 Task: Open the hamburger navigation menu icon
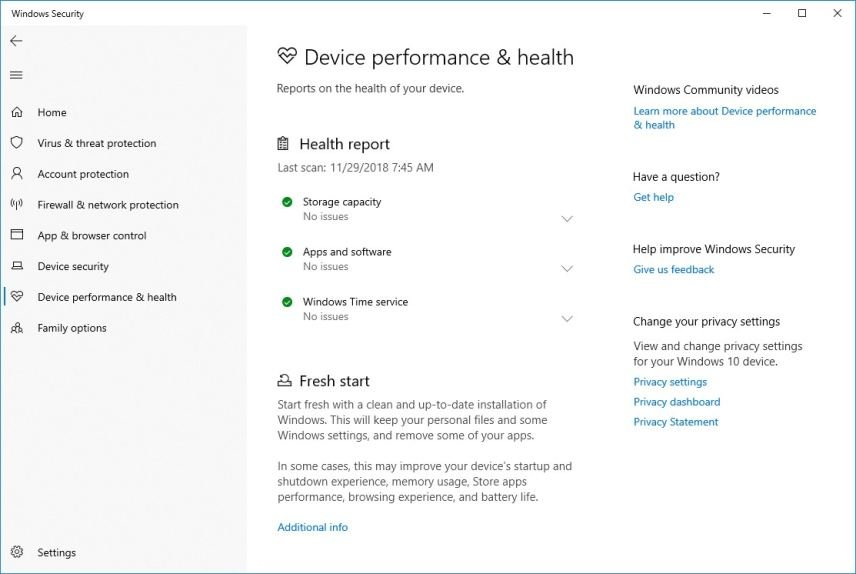pos(16,75)
